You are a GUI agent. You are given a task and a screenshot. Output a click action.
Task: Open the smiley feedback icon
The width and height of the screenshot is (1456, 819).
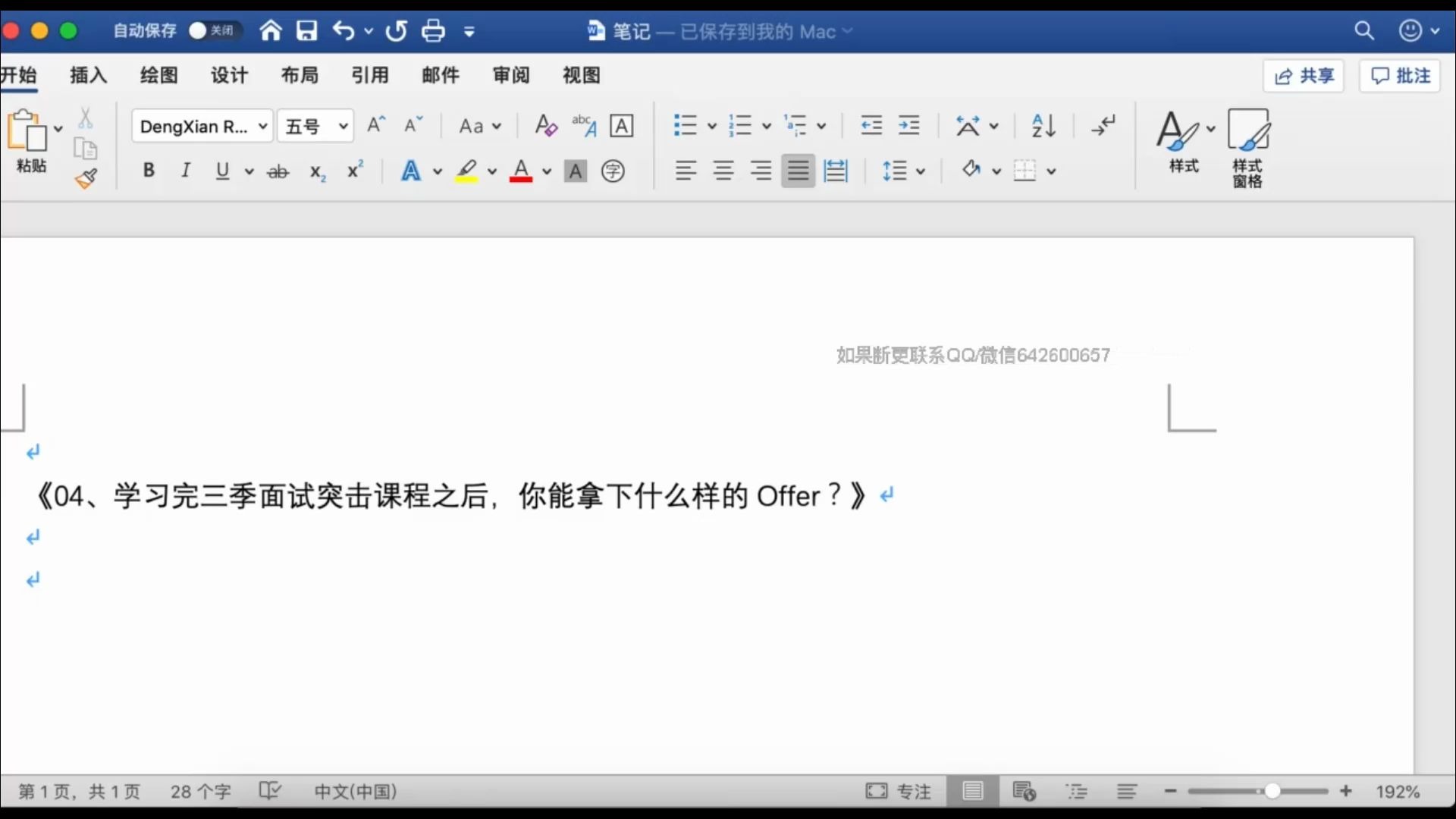click(1410, 30)
